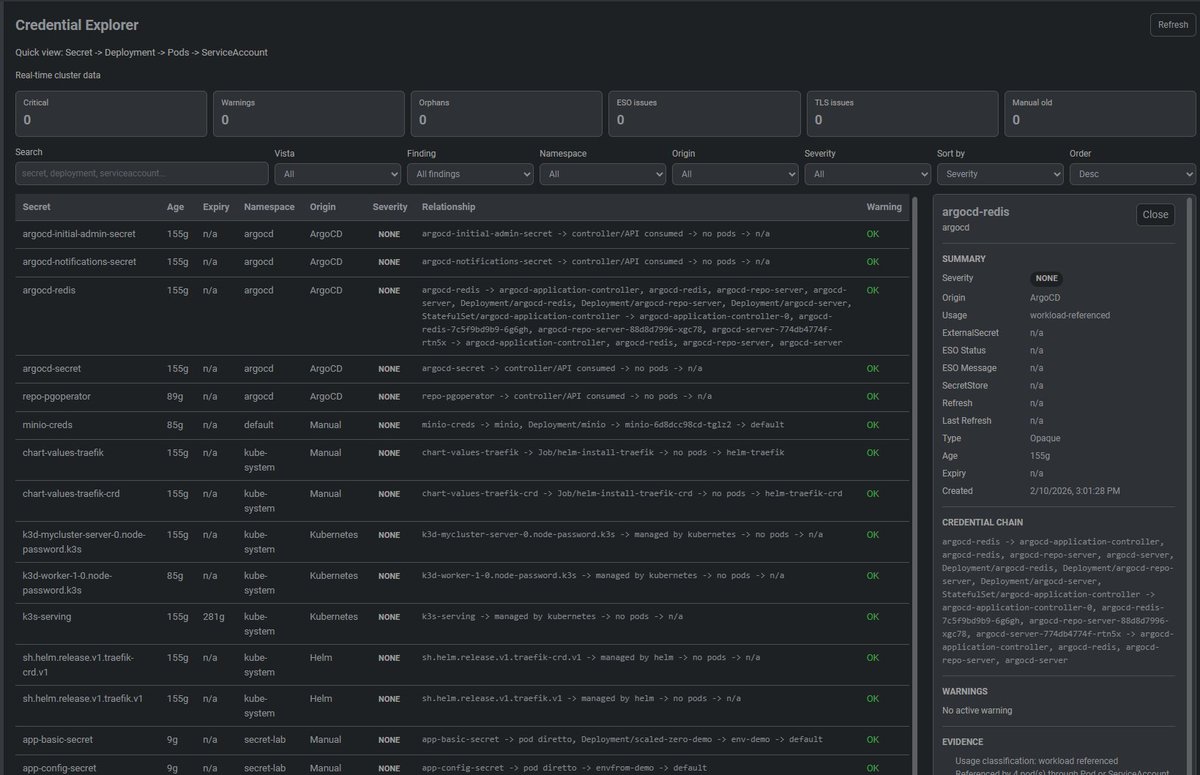This screenshot has height=775, width=1200.
Task: Select the argocd-initial-admin-secret row
Action: click(463, 234)
